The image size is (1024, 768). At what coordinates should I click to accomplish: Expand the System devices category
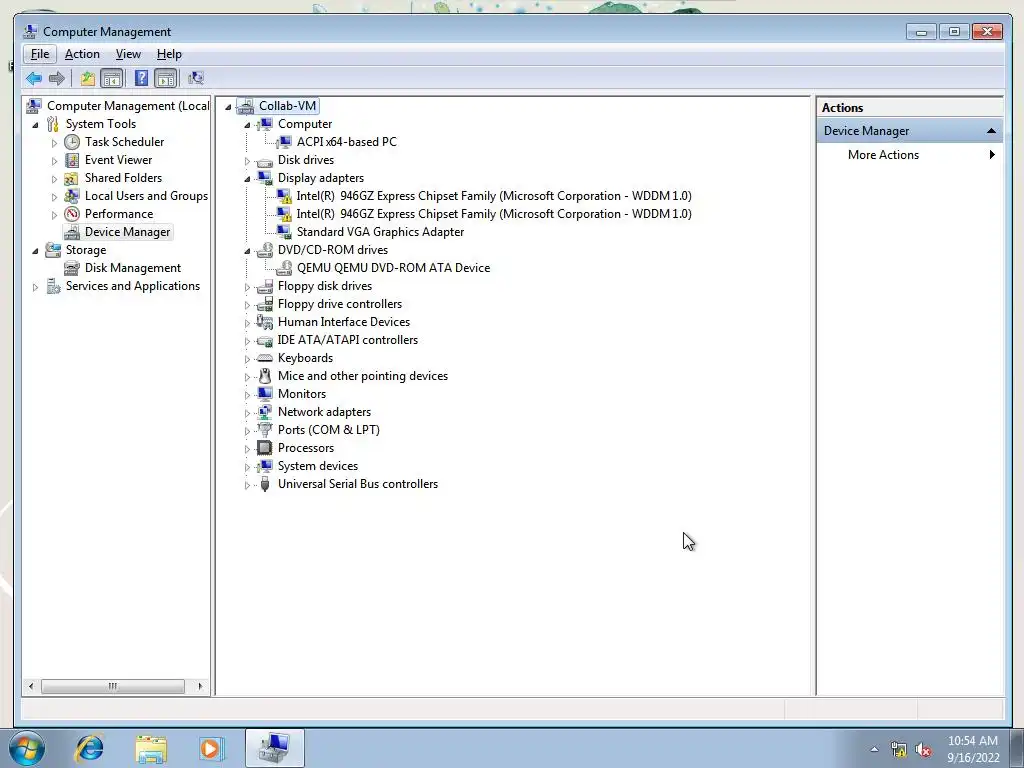pyautogui.click(x=247, y=466)
